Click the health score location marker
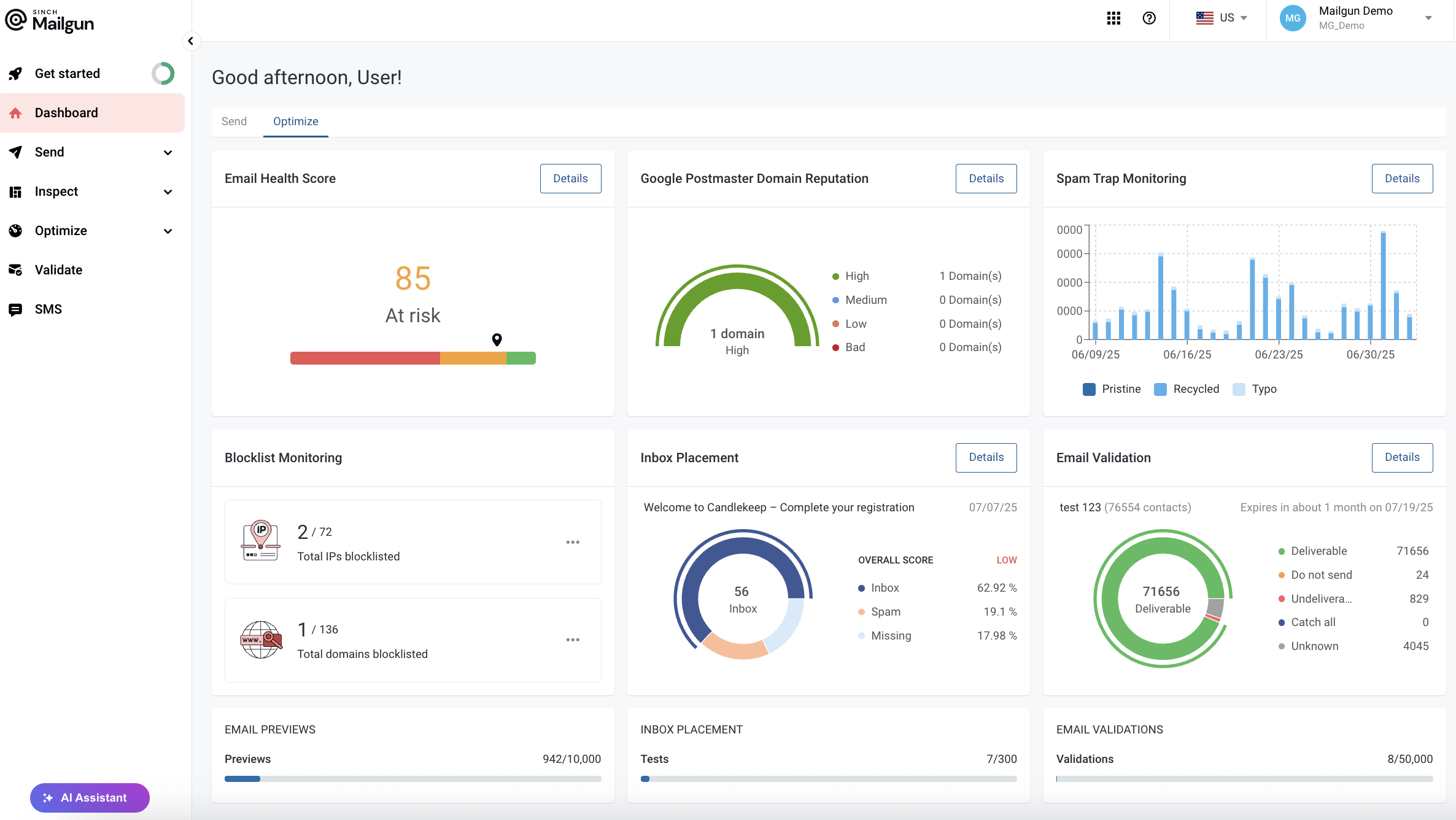This screenshot has height=820, width=1456. pos(497,339)
